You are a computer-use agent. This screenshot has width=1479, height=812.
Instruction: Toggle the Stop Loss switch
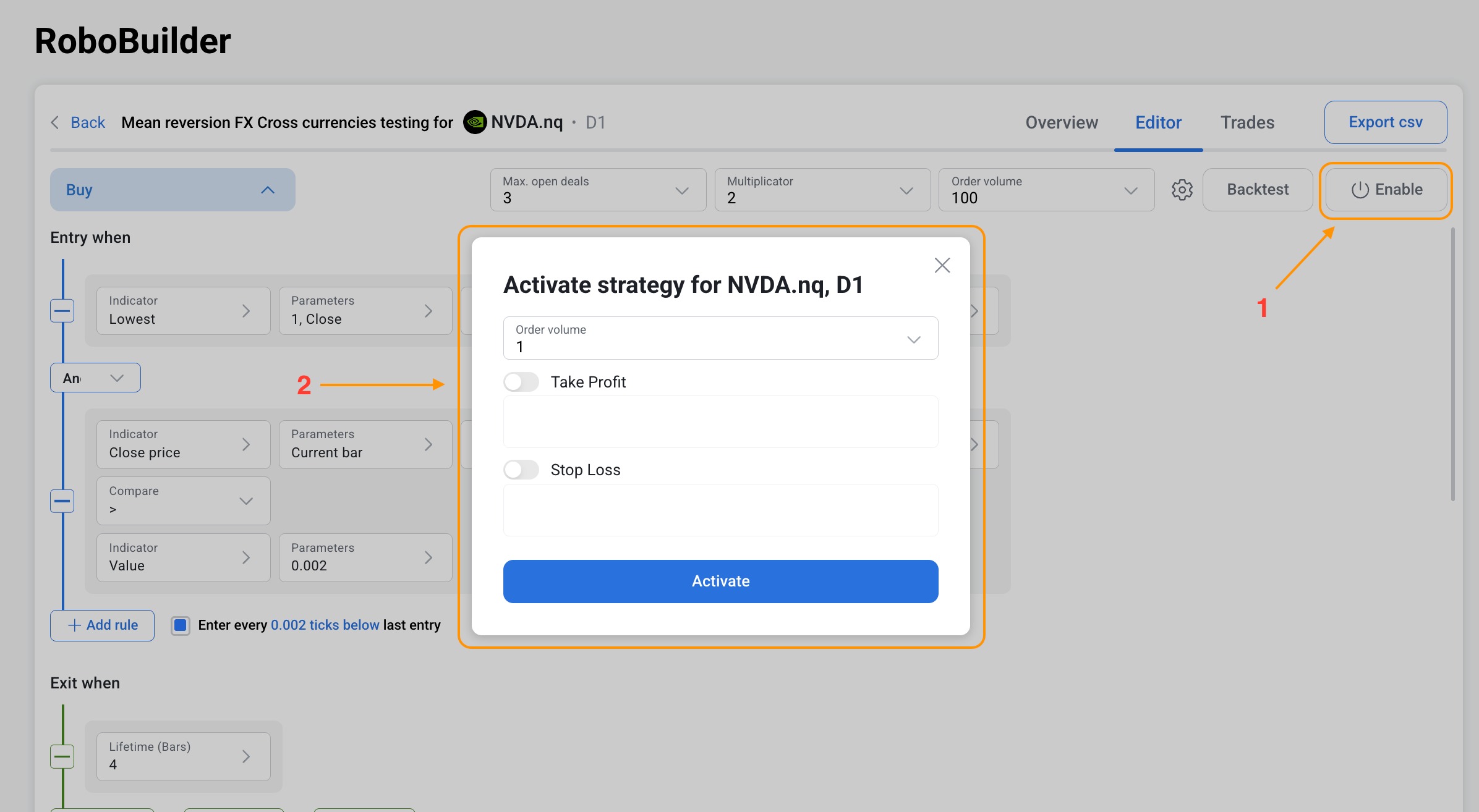(x=521, y=470)
